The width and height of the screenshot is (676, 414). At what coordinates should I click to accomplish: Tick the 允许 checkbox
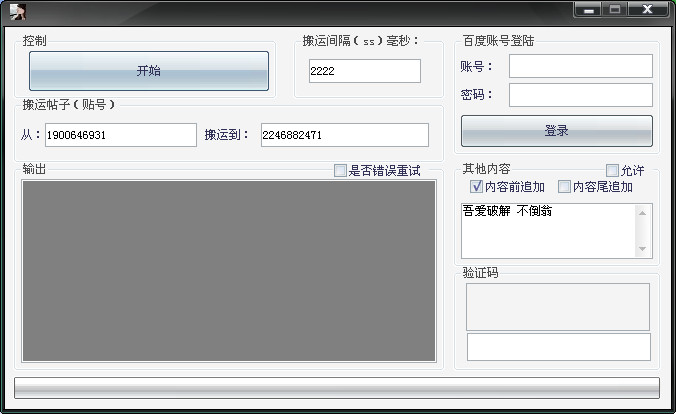[x=612, y=170]
